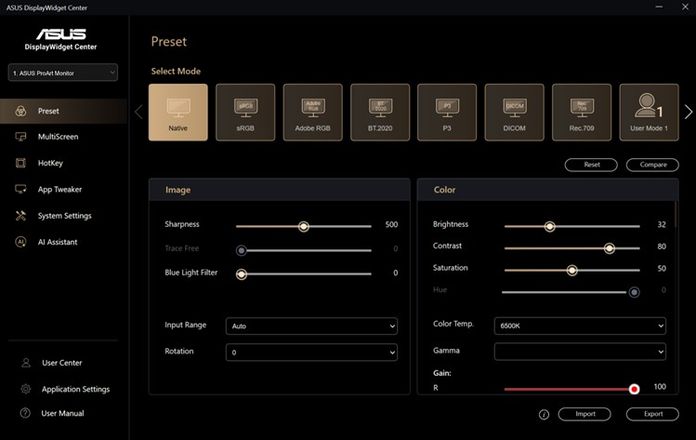Click the R gain value 100
Image resolution: width=696 pixels, height=440 pixels.
coord(660,386)
